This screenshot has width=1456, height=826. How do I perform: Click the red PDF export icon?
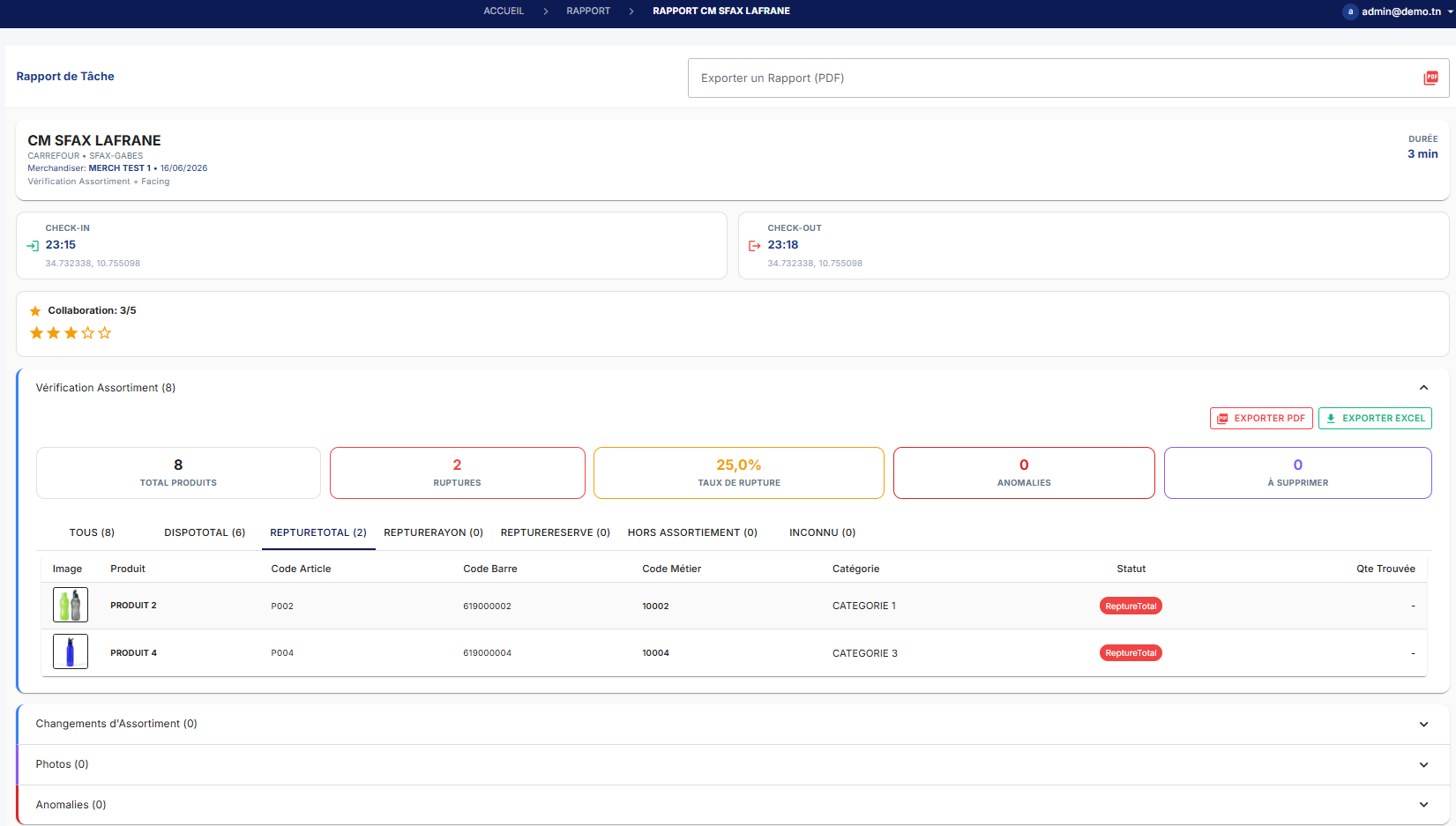coord(1430,78)
